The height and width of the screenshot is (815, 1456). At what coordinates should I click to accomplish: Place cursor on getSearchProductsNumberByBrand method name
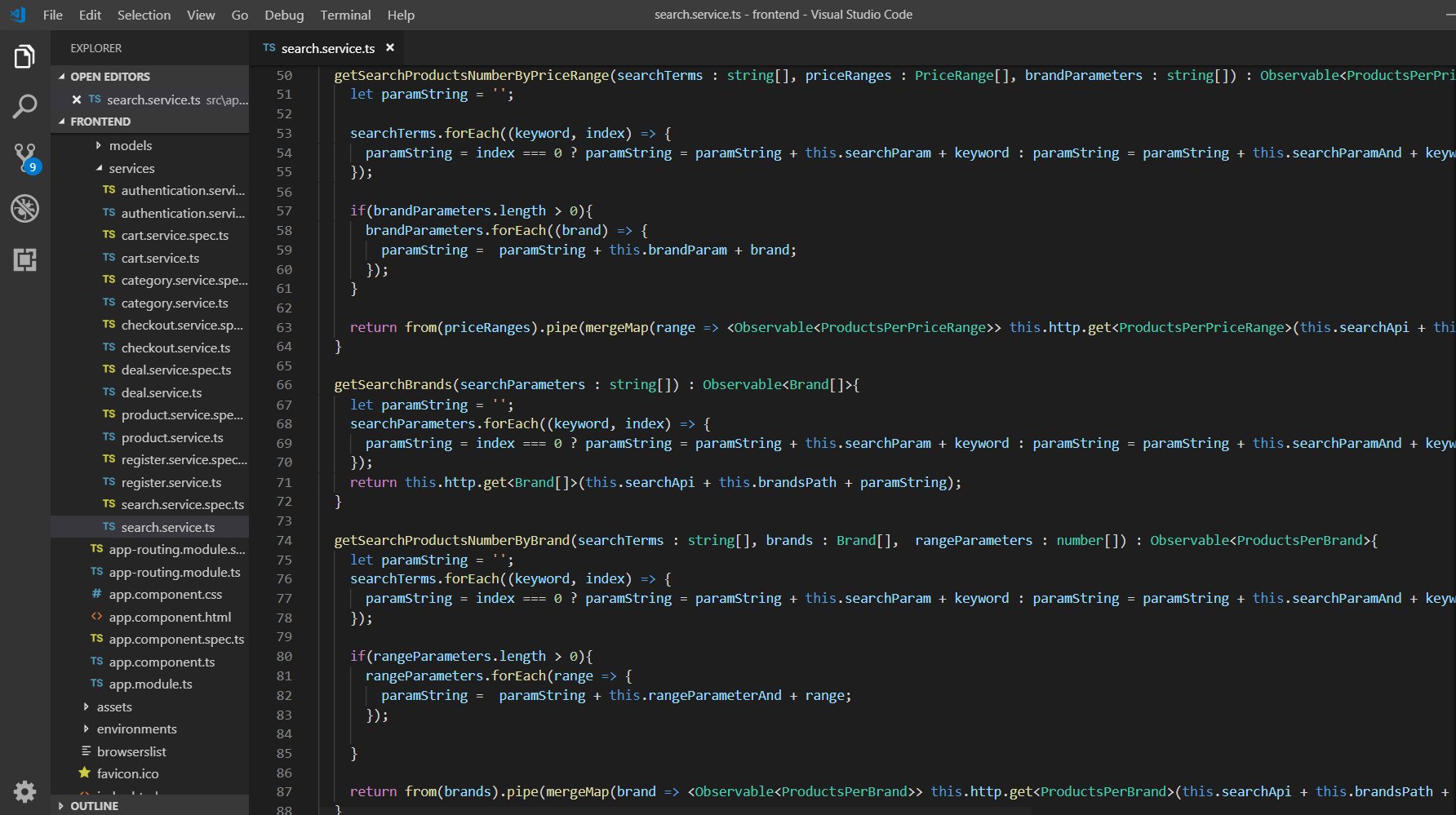(x=452, y=540)
